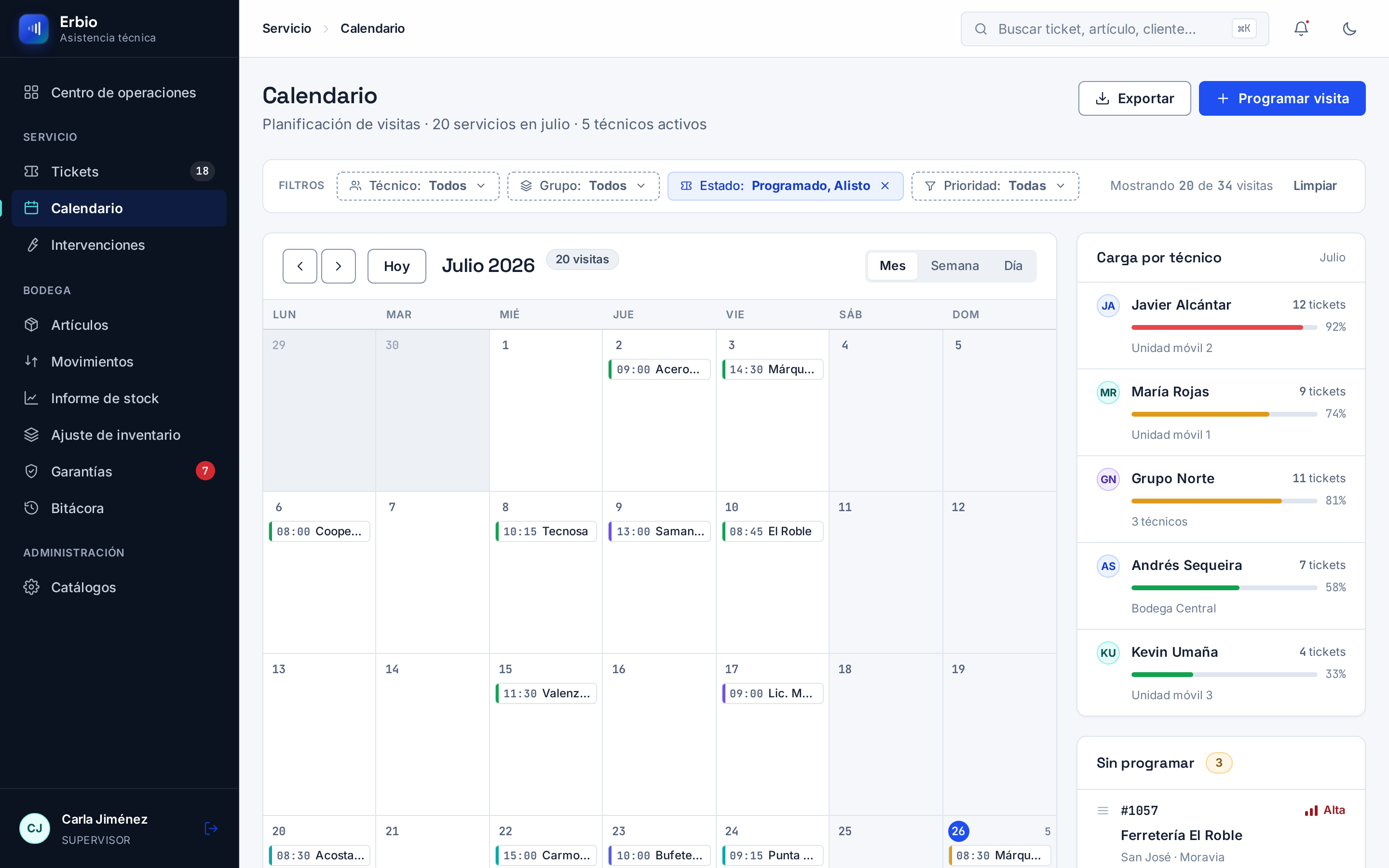Switch to Semana view
Screen dimensions: 1389x868
click(954, 266)
